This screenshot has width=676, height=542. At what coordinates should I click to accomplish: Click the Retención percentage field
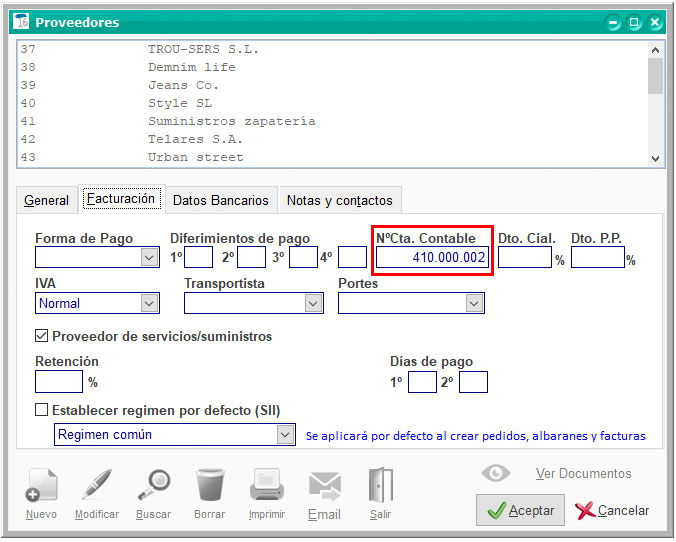click(59, 382)
